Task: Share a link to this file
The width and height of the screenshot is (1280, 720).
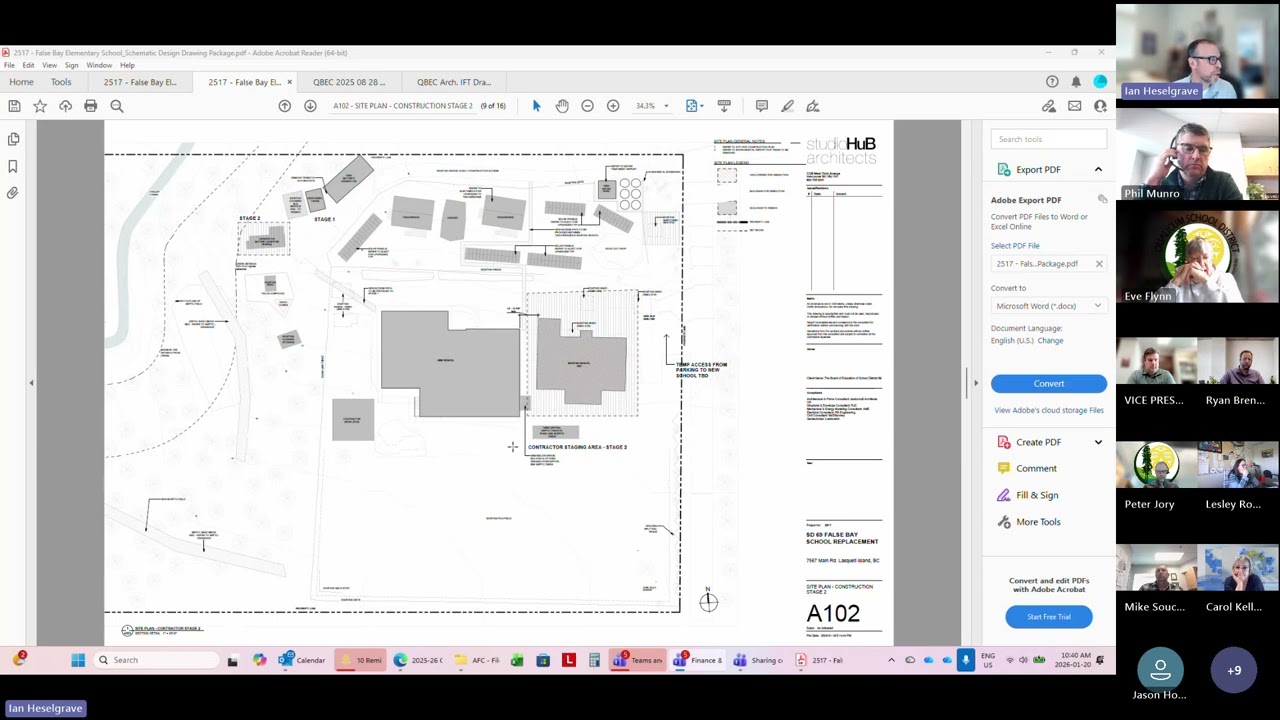Action: (x=1048, y=106)
